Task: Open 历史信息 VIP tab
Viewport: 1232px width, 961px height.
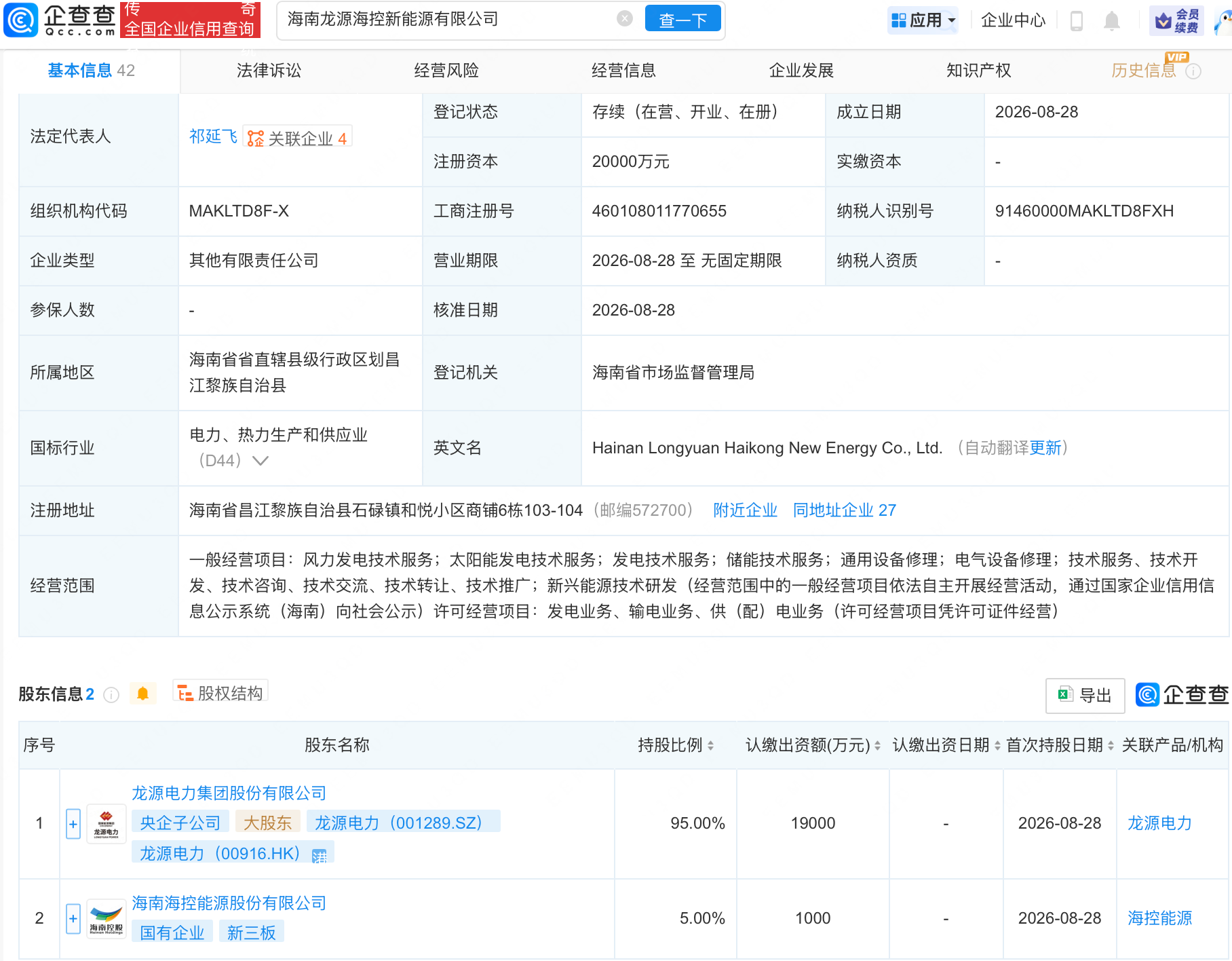Action: [1144, 70]
